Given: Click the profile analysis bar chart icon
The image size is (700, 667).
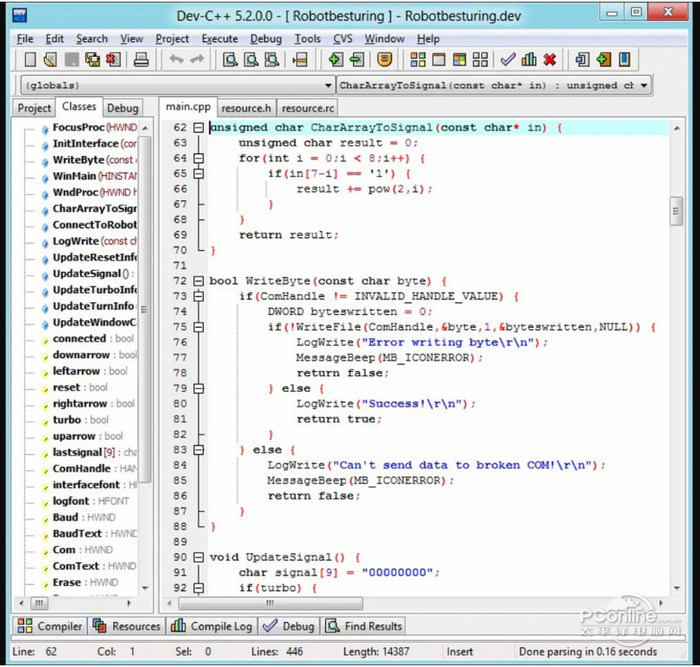Looking at the screenshot, I should pos(529,60).
